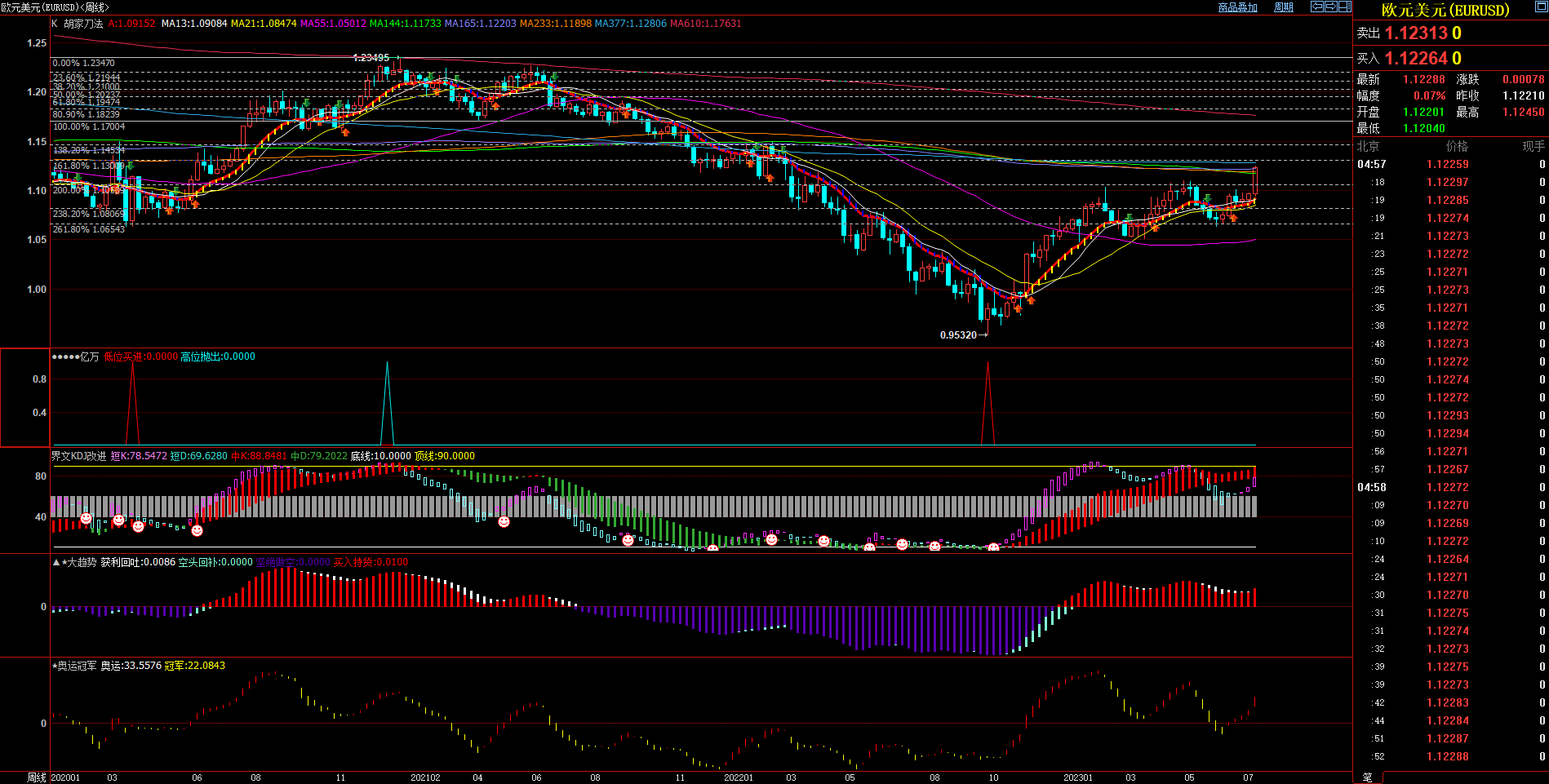
Task: Click the 0.95320 low price label
Action: coord(958,335)
